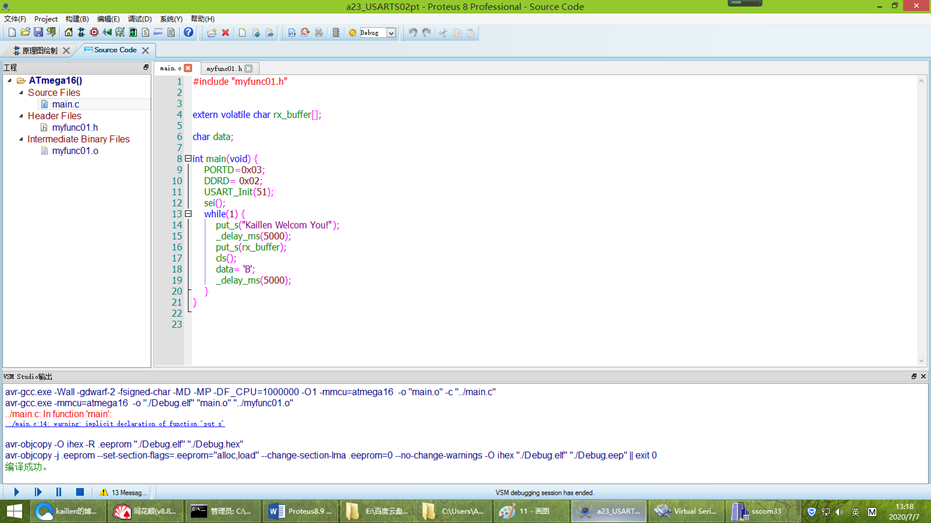Open the 文件(F) menu

(x=15, y=19)
